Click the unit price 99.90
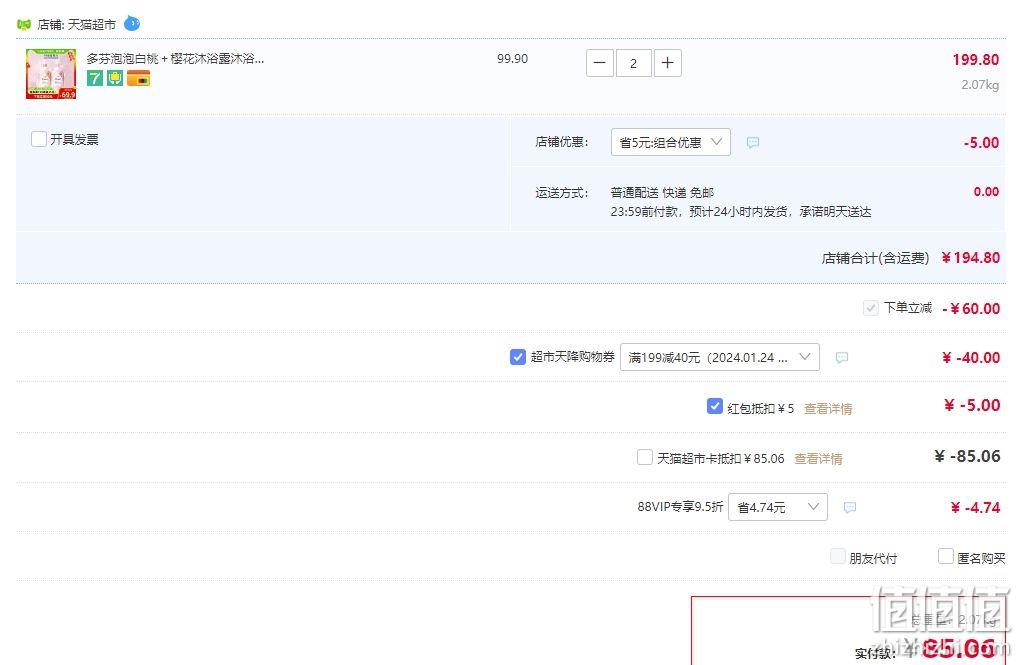 point(513,59)
